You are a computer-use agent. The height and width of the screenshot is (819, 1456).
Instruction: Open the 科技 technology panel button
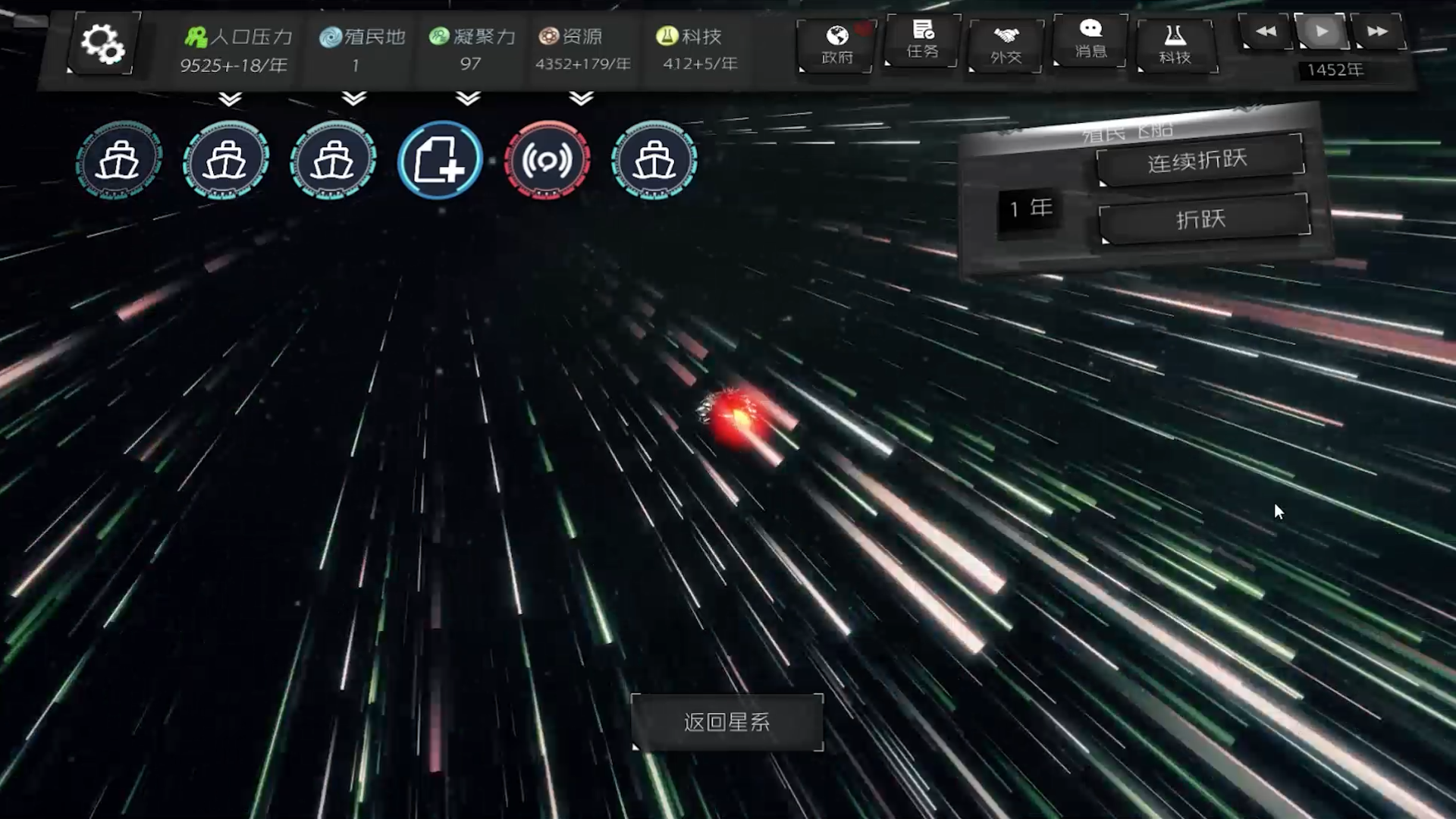[x=1175, y=45]
